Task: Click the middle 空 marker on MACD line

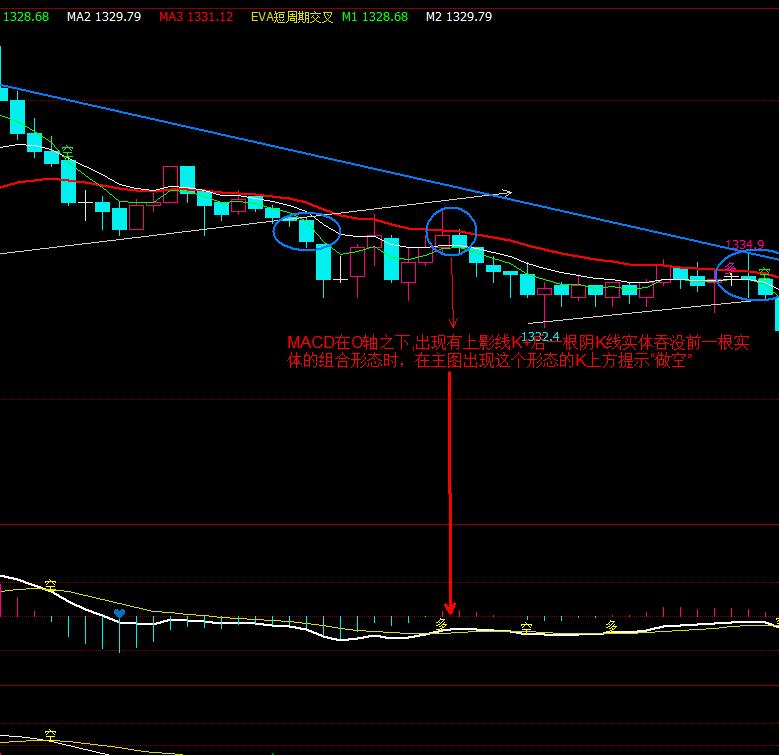Action: 525,628
